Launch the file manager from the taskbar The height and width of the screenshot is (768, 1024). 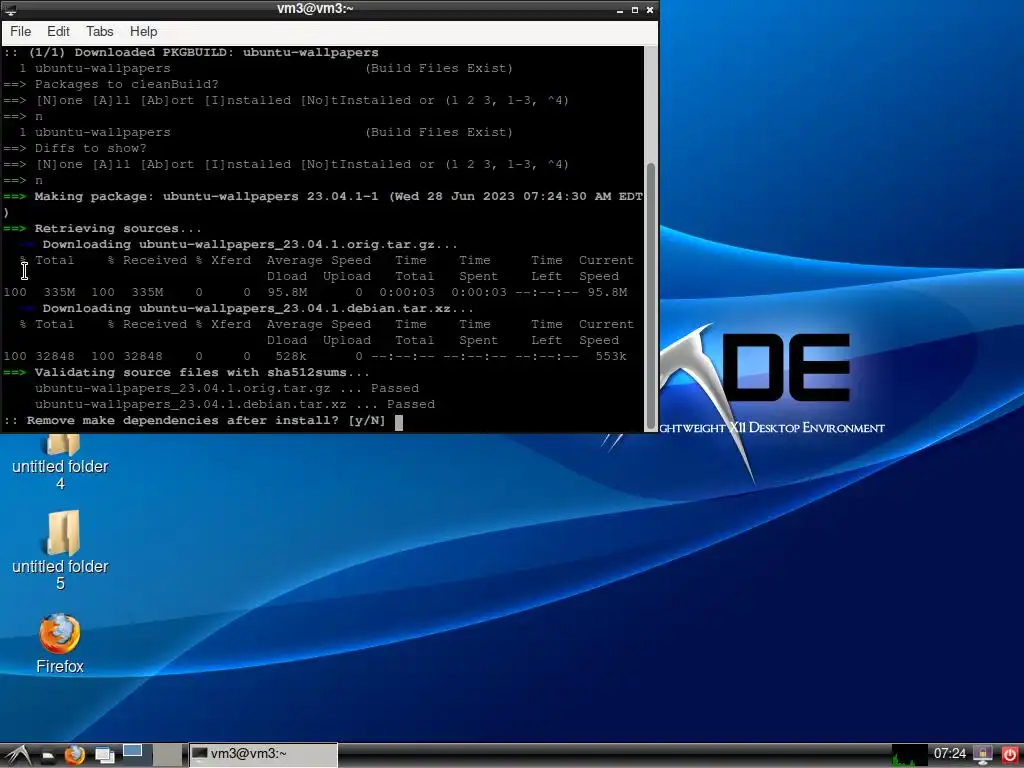[48, 756]
